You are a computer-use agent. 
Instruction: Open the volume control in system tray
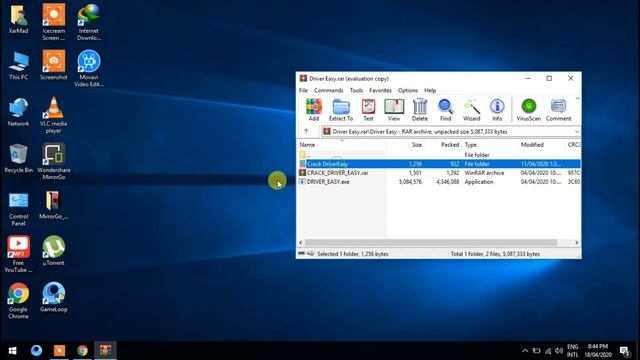559,351
